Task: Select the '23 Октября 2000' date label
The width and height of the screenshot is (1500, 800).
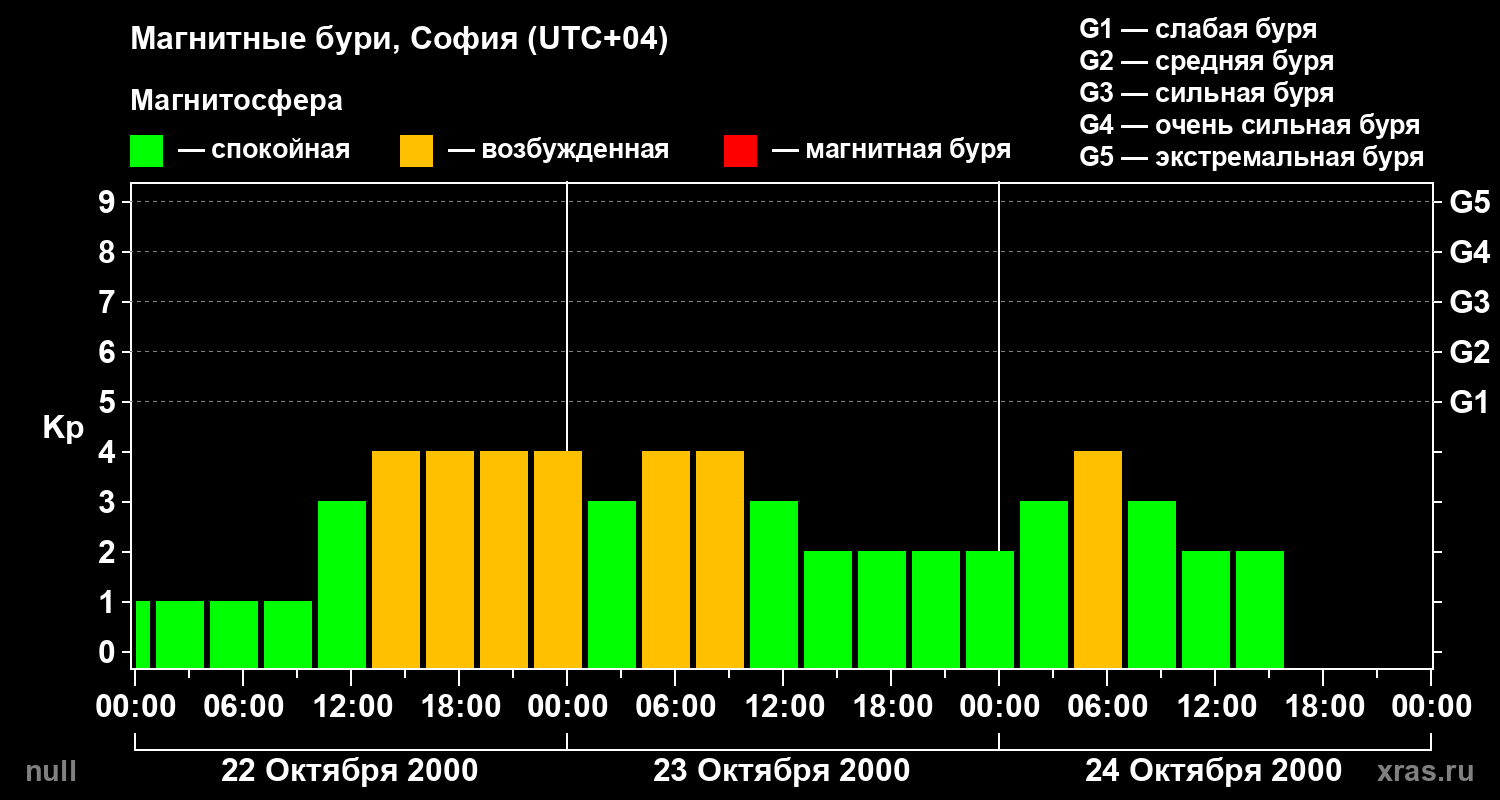Action: pyautogui.click(x=781, y=771)
